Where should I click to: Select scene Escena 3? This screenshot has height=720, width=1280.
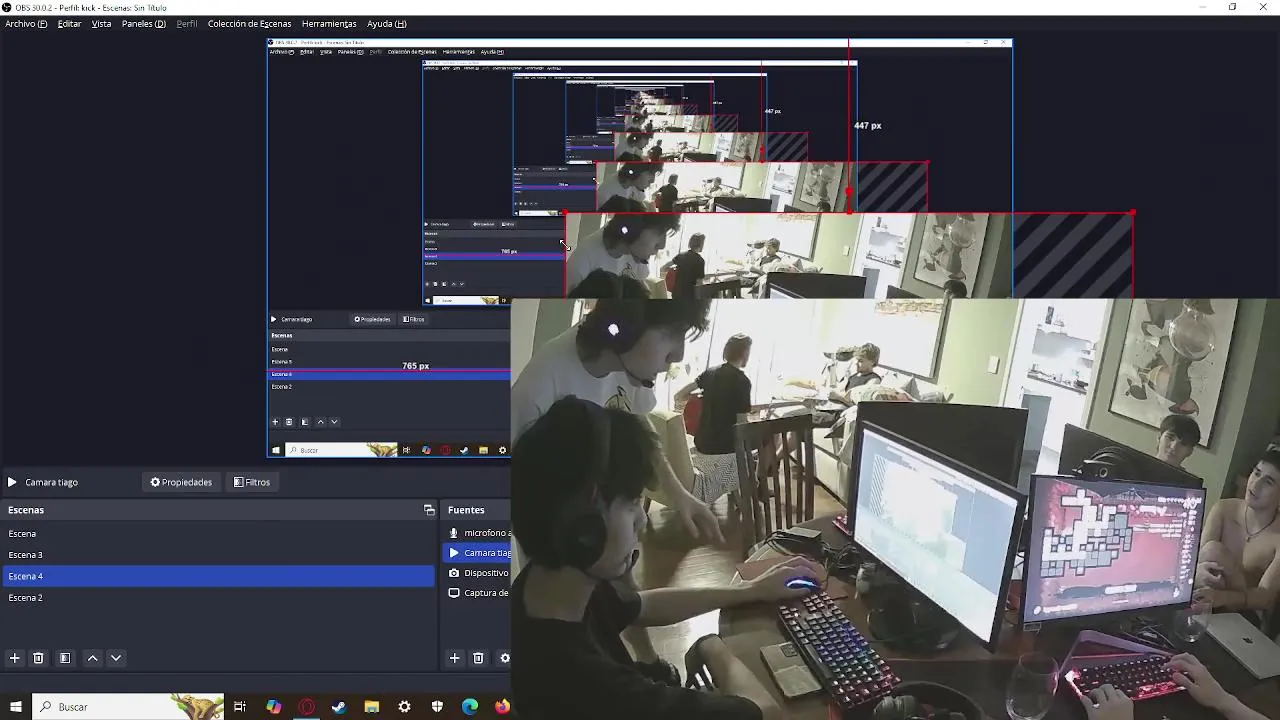(x=218, y=555)
